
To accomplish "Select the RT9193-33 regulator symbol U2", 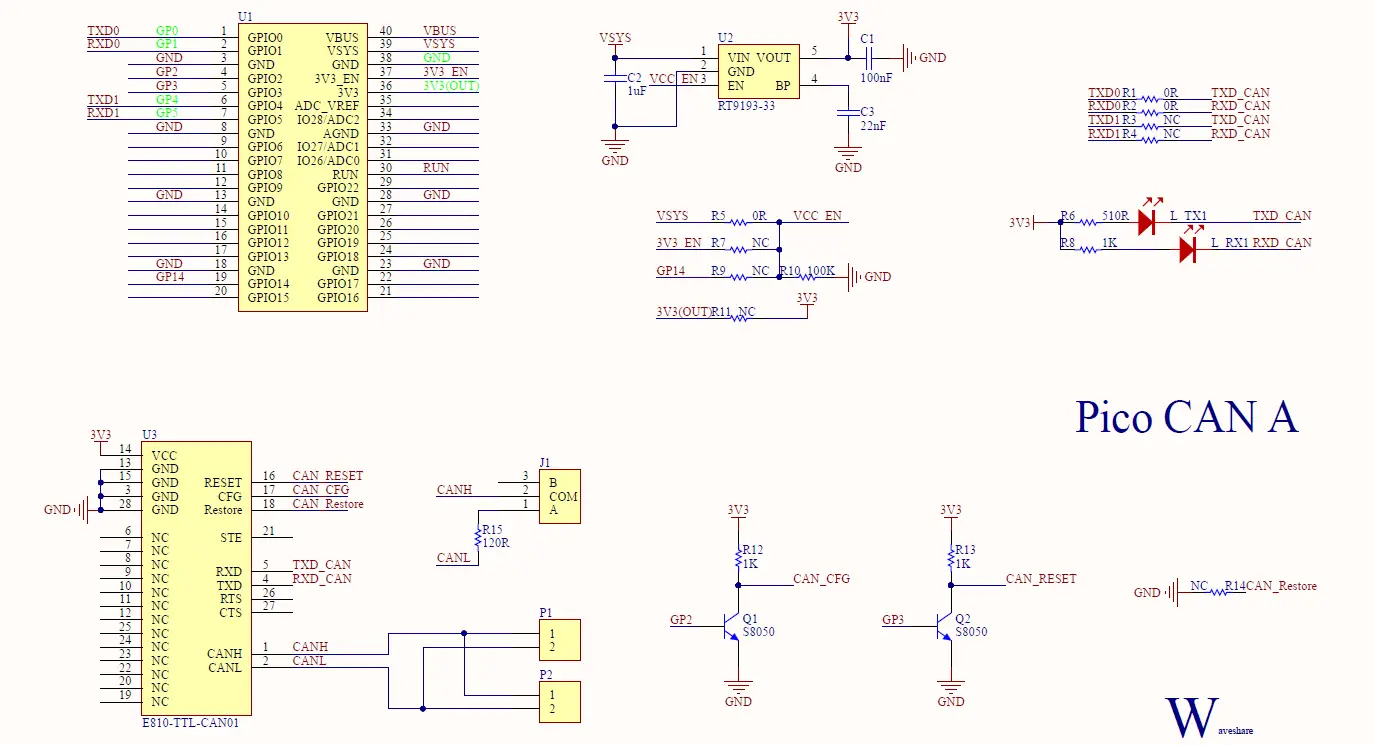I will pyautogui.click(x=758, y=71).
